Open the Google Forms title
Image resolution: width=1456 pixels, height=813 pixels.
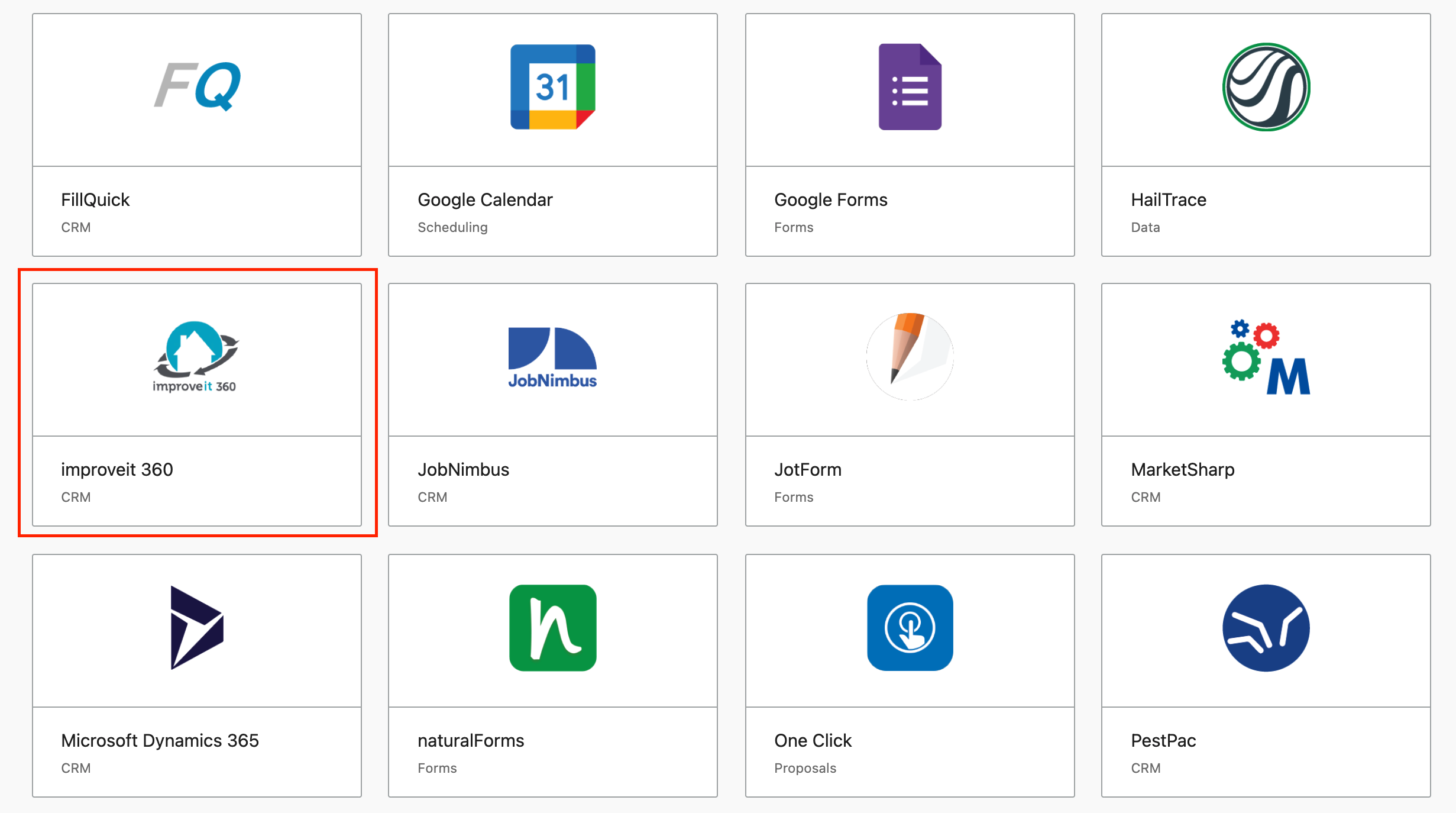tap(831, 199)
